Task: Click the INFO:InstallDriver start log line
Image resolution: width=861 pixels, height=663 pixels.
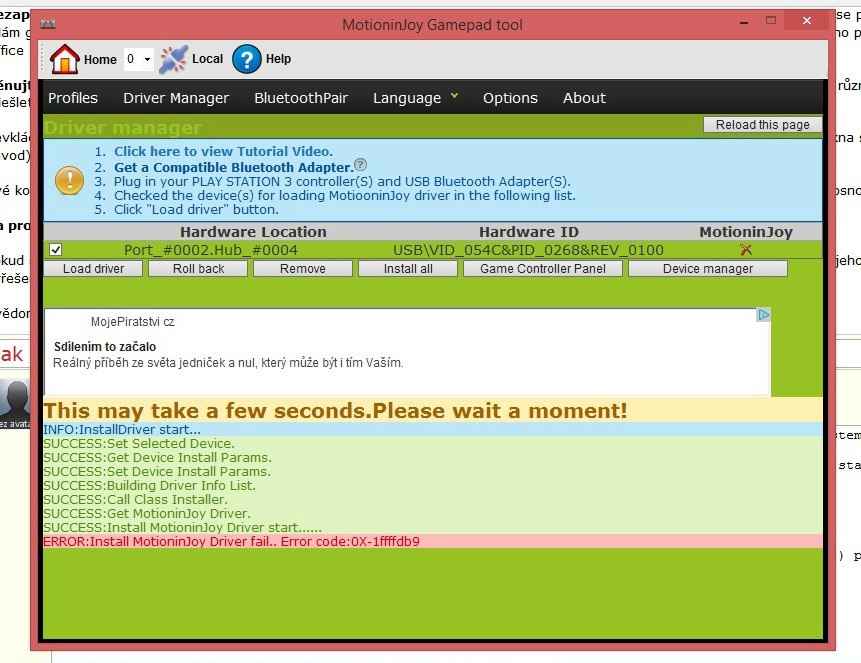Action: 433,429
